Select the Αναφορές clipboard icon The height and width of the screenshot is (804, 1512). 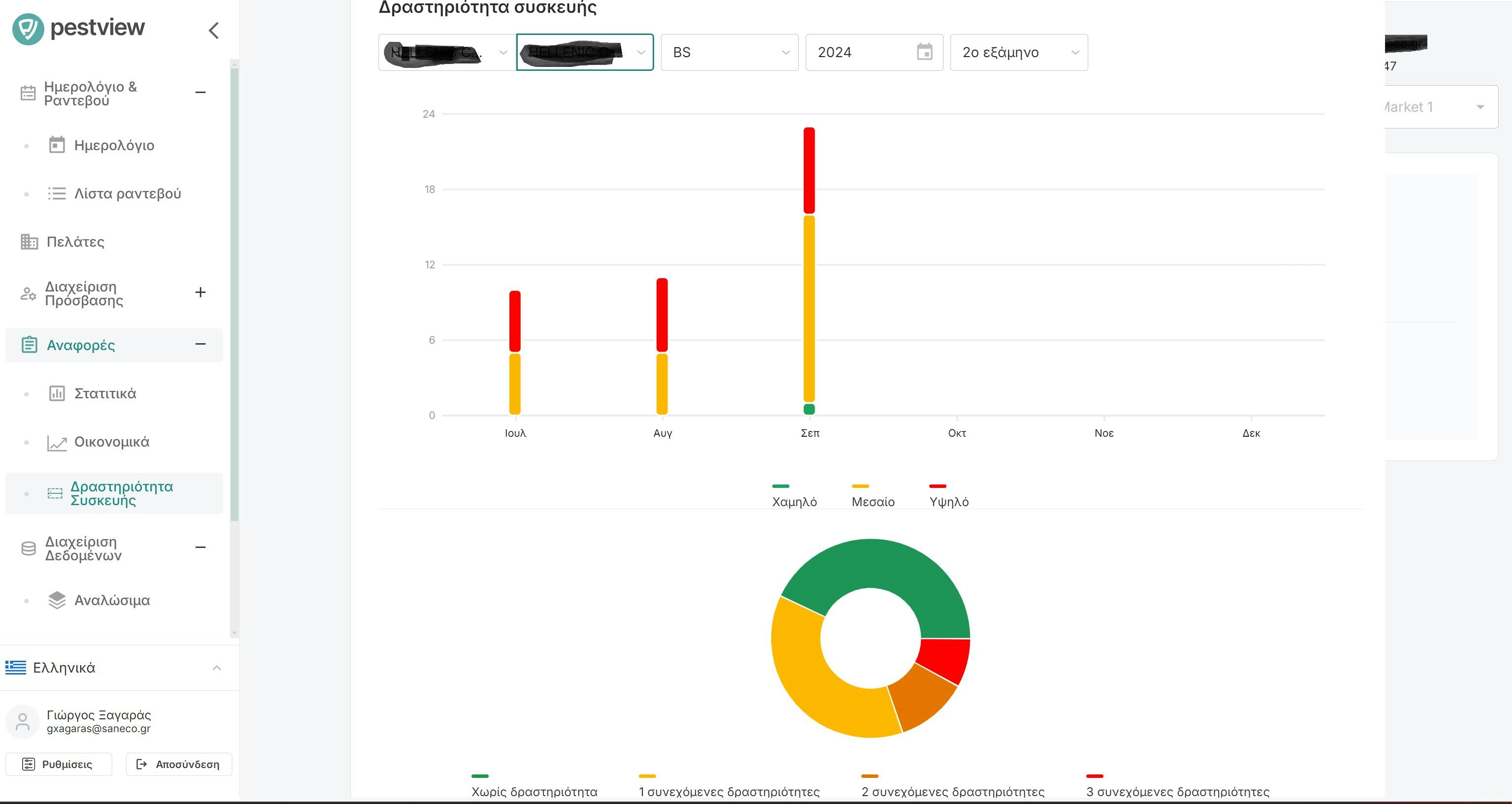coord(30,345)
